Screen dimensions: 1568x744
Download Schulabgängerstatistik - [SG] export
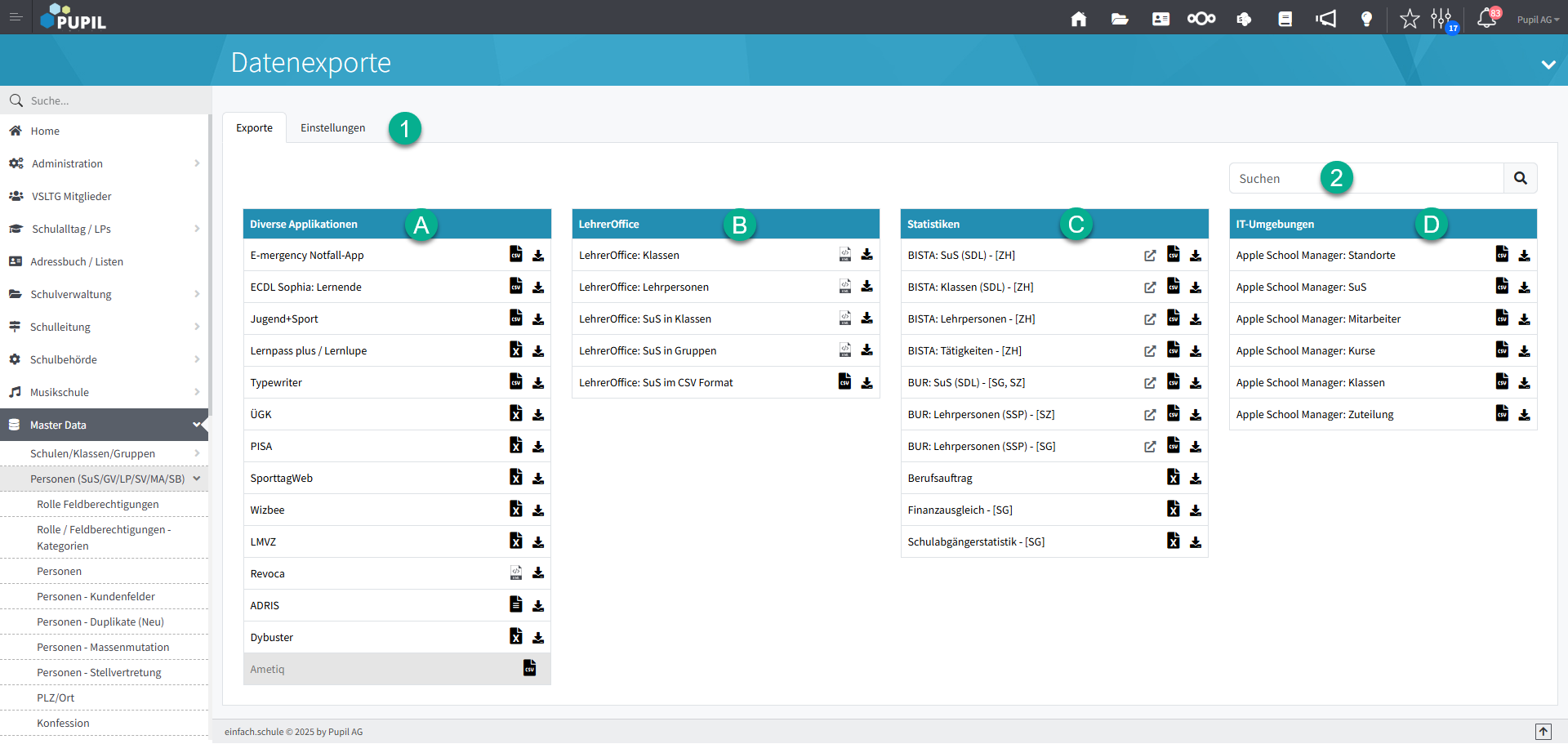coord(1196,542)
